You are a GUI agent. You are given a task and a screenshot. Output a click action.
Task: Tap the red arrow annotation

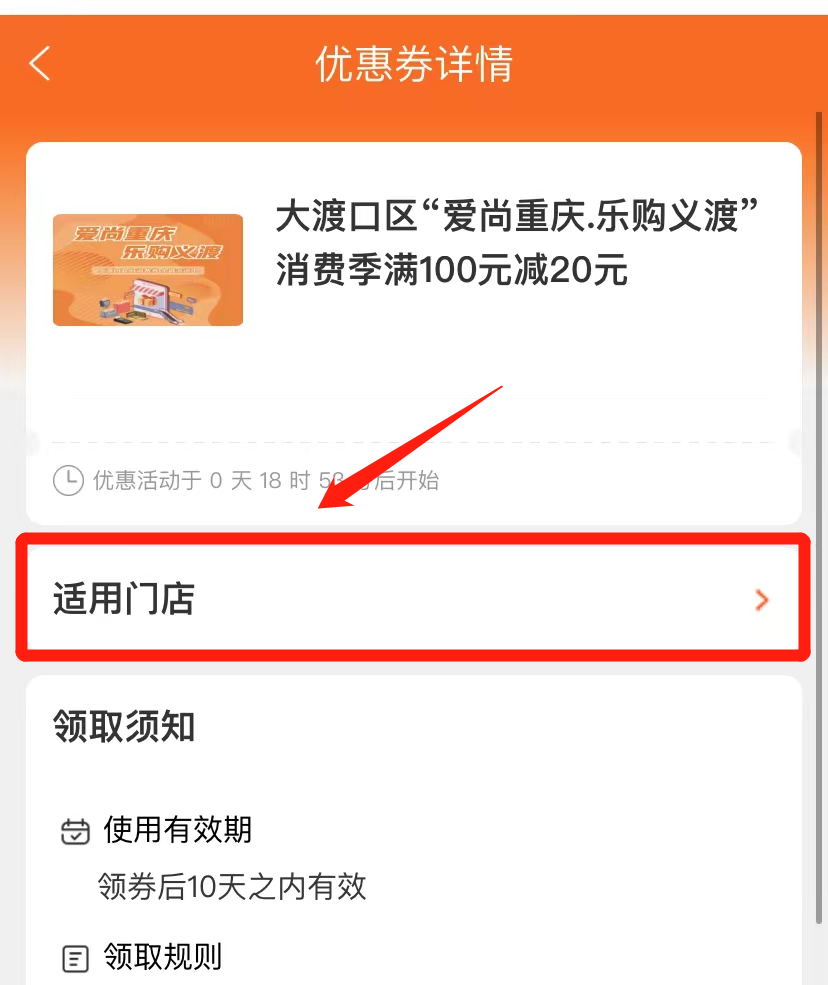point(411,447)
